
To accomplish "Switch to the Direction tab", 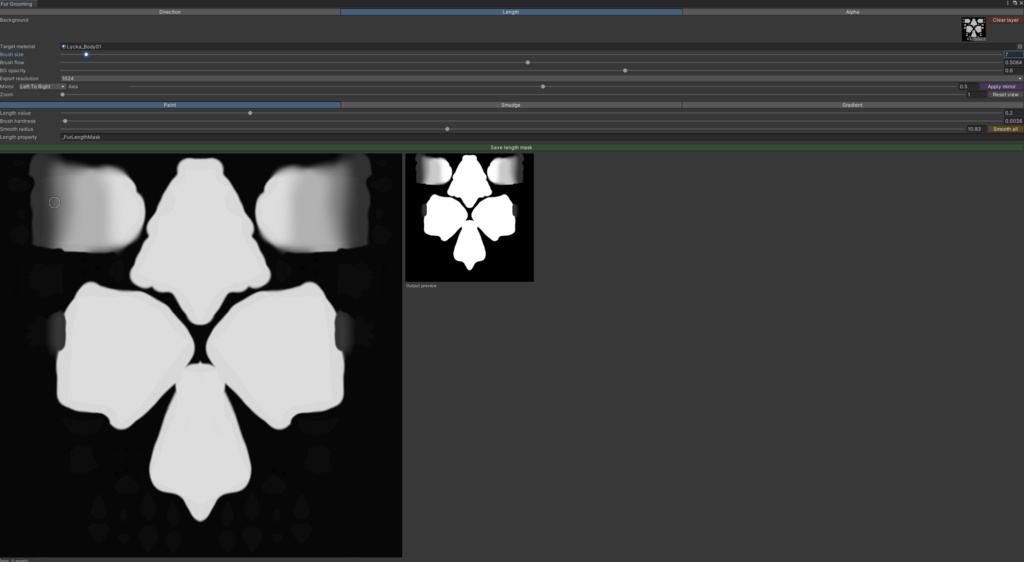I will [x=170, y=12].
